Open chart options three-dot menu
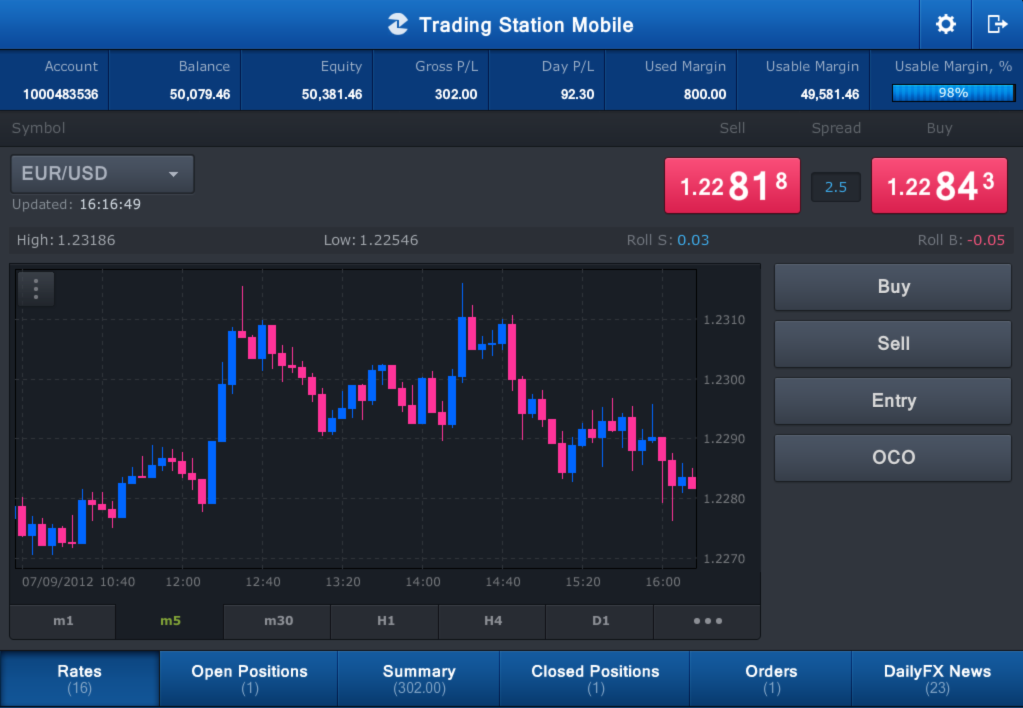Screen dimensions: 1023x708 point(36,288)
